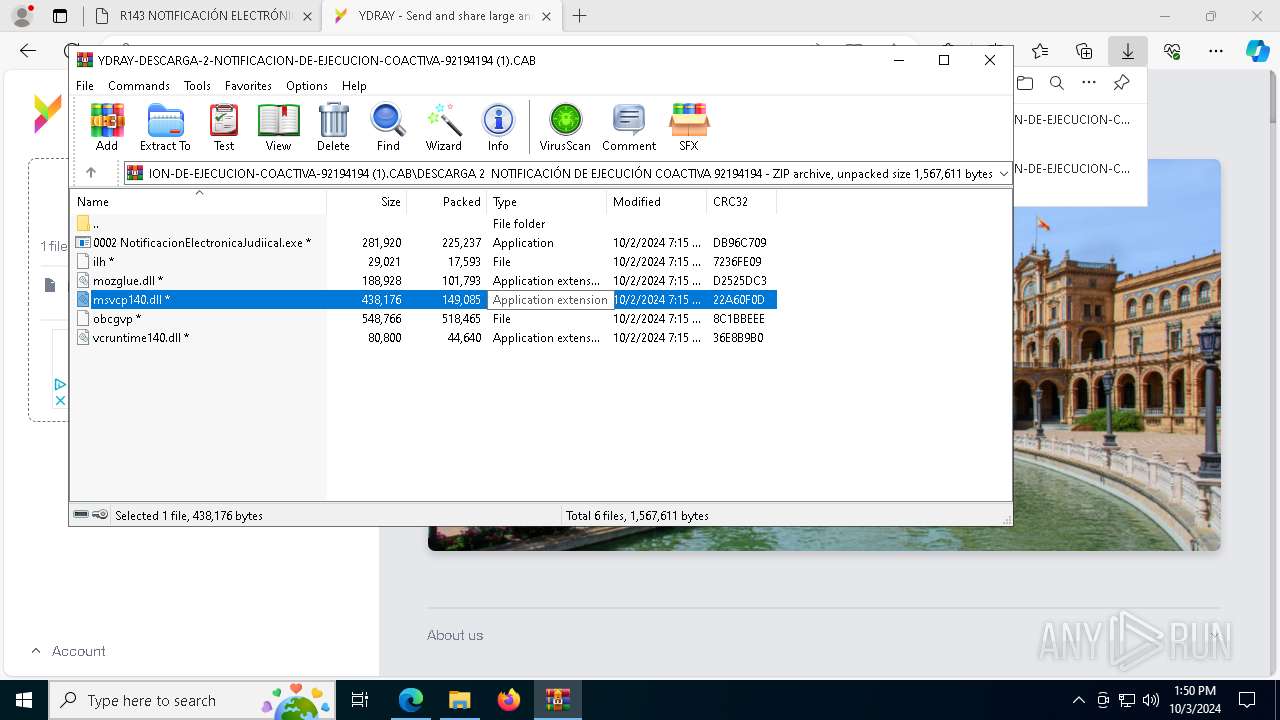Sort by the Packed column header
This screenshot has width=1280, height=720.
point(446,202)
